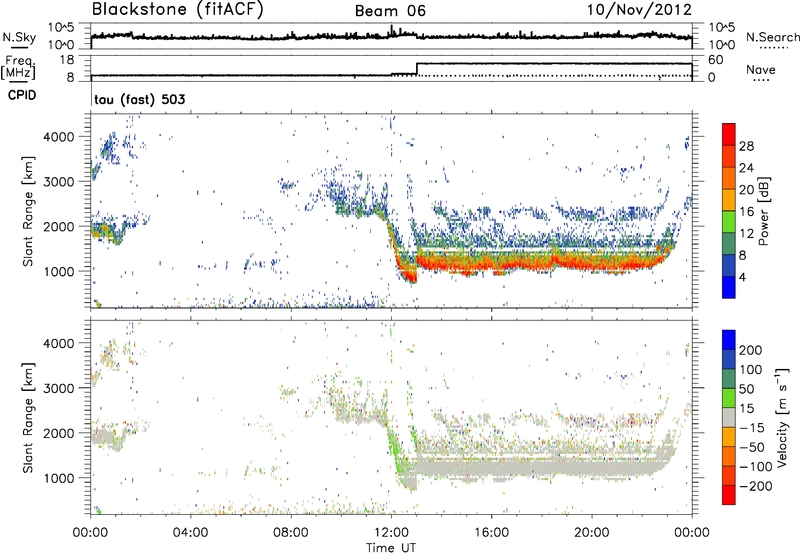
Task: Click the Slant Range label on power panel
Action: [x=28, y=211]
